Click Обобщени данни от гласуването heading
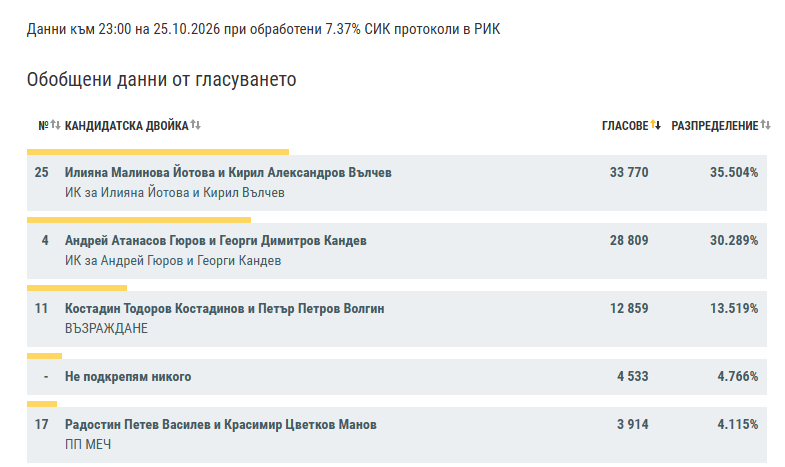Image resolution: width=785 pixels, height=467 pixels. 161,80
